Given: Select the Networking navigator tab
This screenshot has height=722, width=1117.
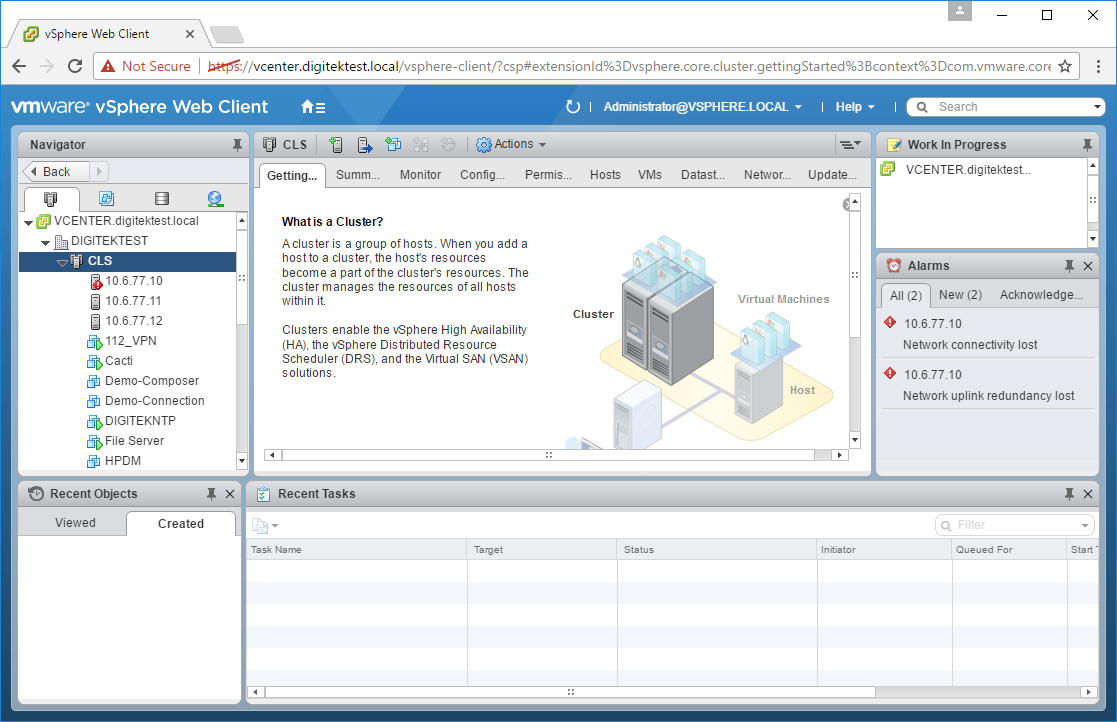Looking at the screenshot, I should coord(215,199).
